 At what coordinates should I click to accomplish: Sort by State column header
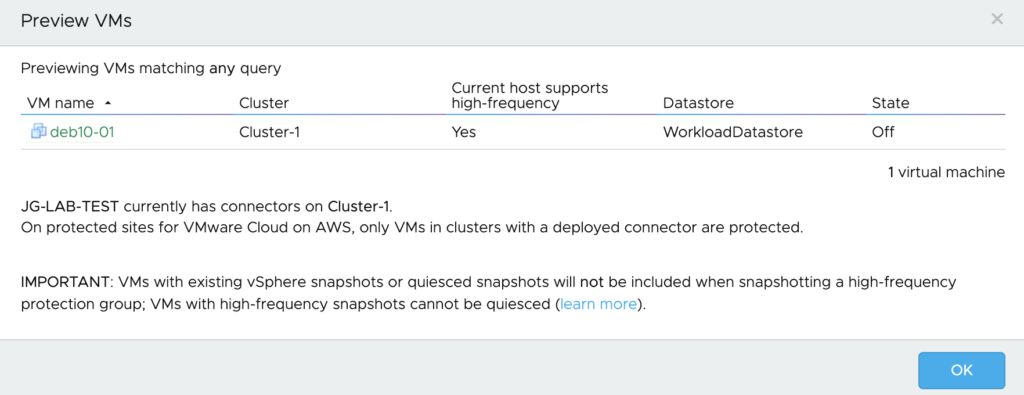click(890, 103)
